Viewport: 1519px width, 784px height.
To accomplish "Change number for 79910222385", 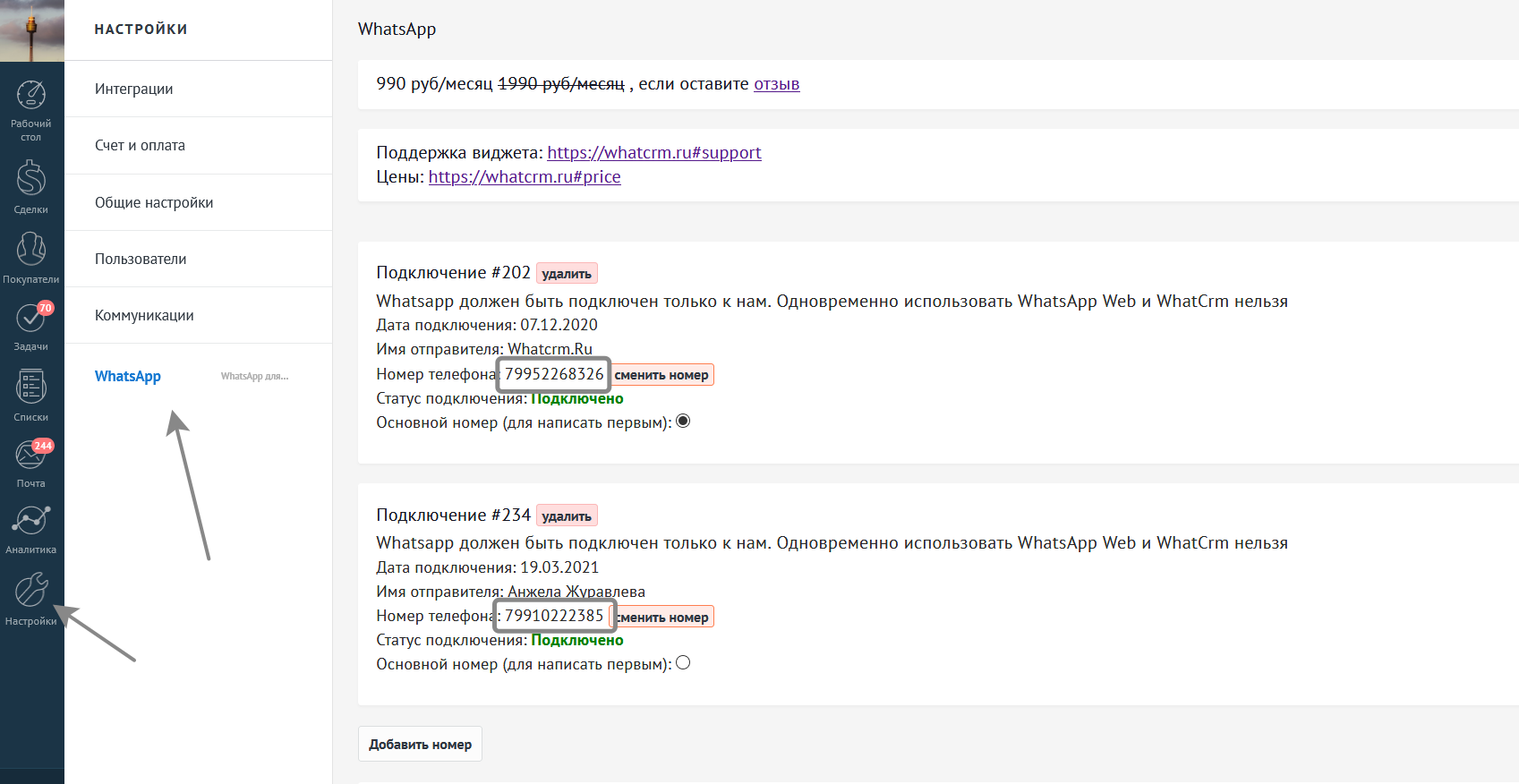I will [x=662, y=617].
